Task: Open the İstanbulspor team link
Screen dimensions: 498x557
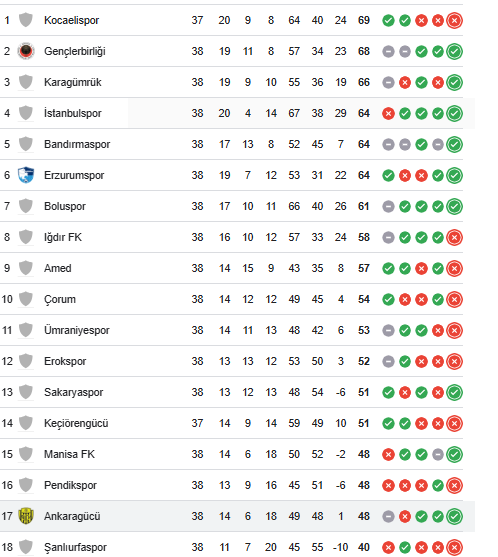Action: click(72, 113)
